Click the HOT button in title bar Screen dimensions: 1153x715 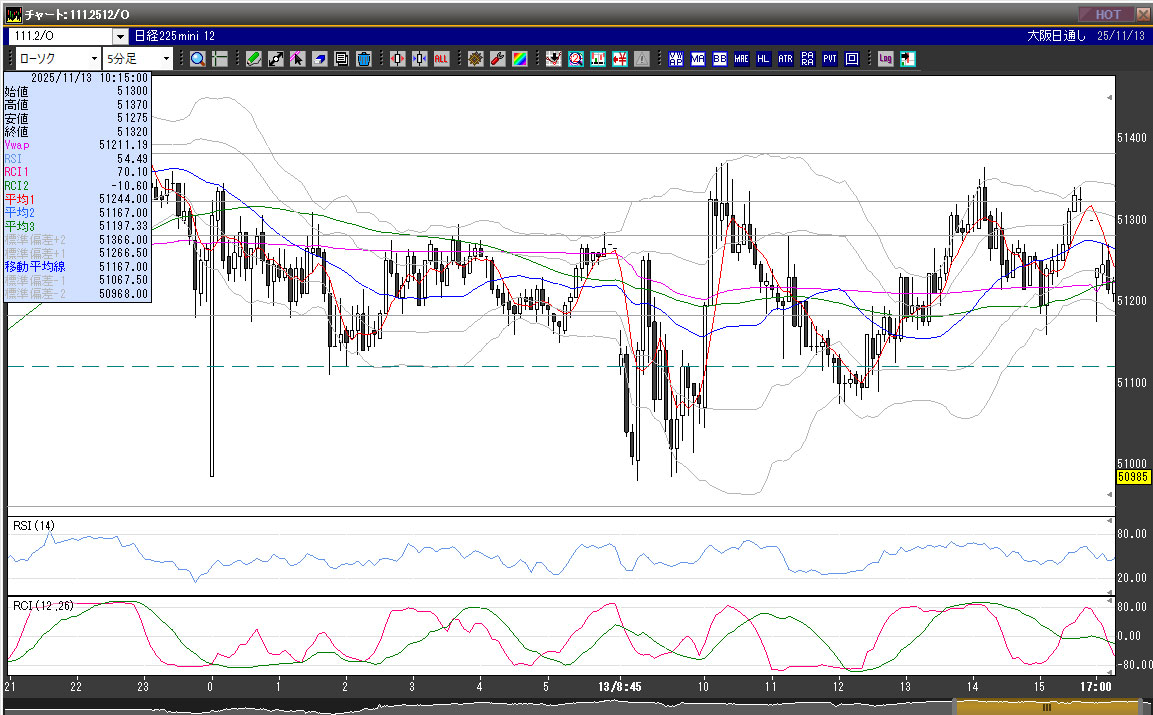click(x=1107, y=14)
